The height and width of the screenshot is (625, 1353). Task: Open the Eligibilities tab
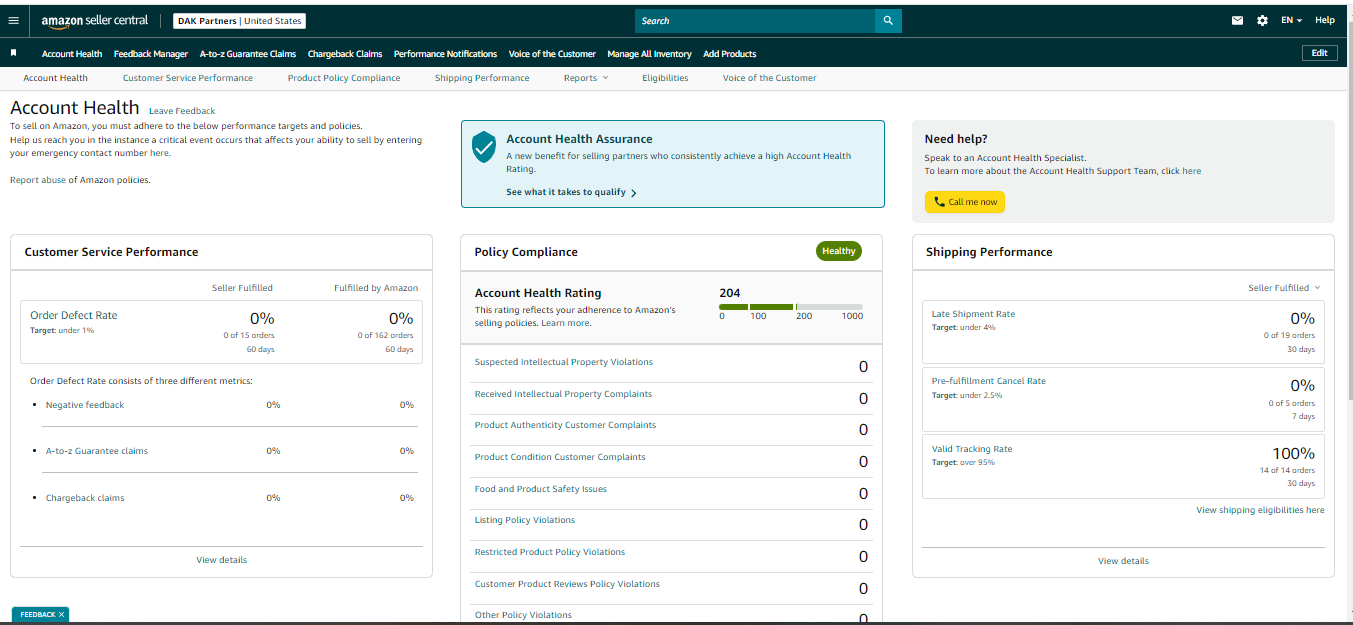pos(665,78)
